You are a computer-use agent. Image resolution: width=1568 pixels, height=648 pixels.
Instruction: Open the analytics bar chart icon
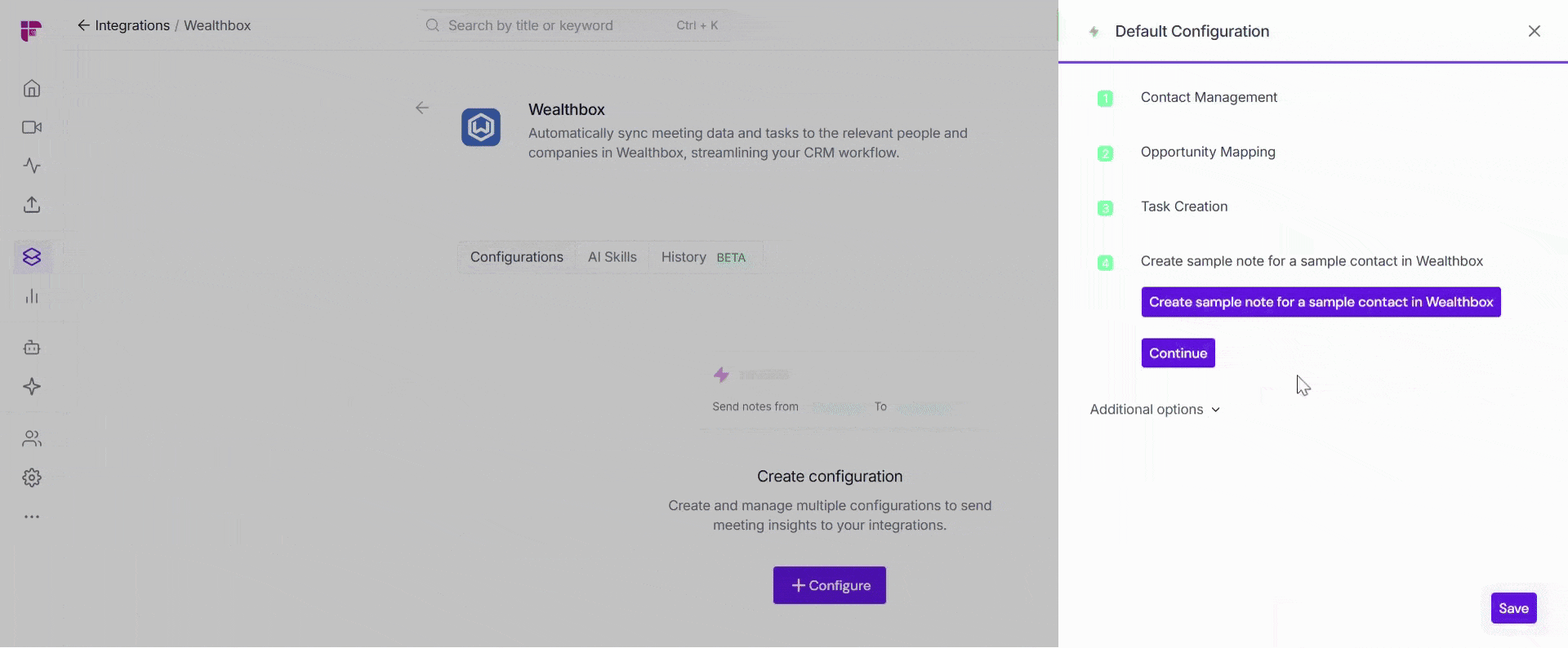click(32, 296)
